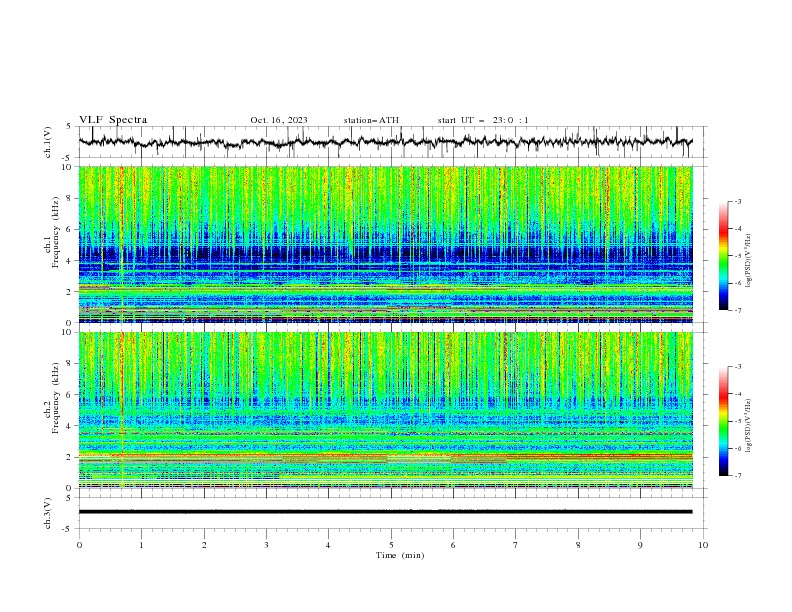The height and width of the screenshot is (612, 792).
Task: Click the "-5" tick on the upper color bar
Action: pos(738,256)
